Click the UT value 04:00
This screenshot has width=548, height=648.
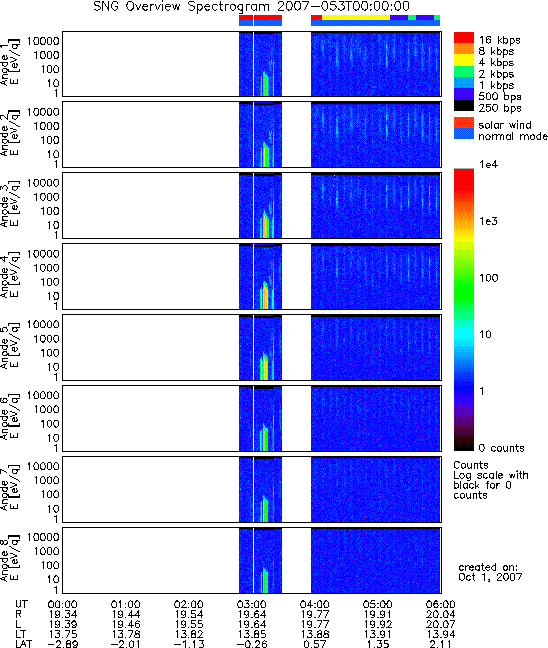tap(315, 605)
